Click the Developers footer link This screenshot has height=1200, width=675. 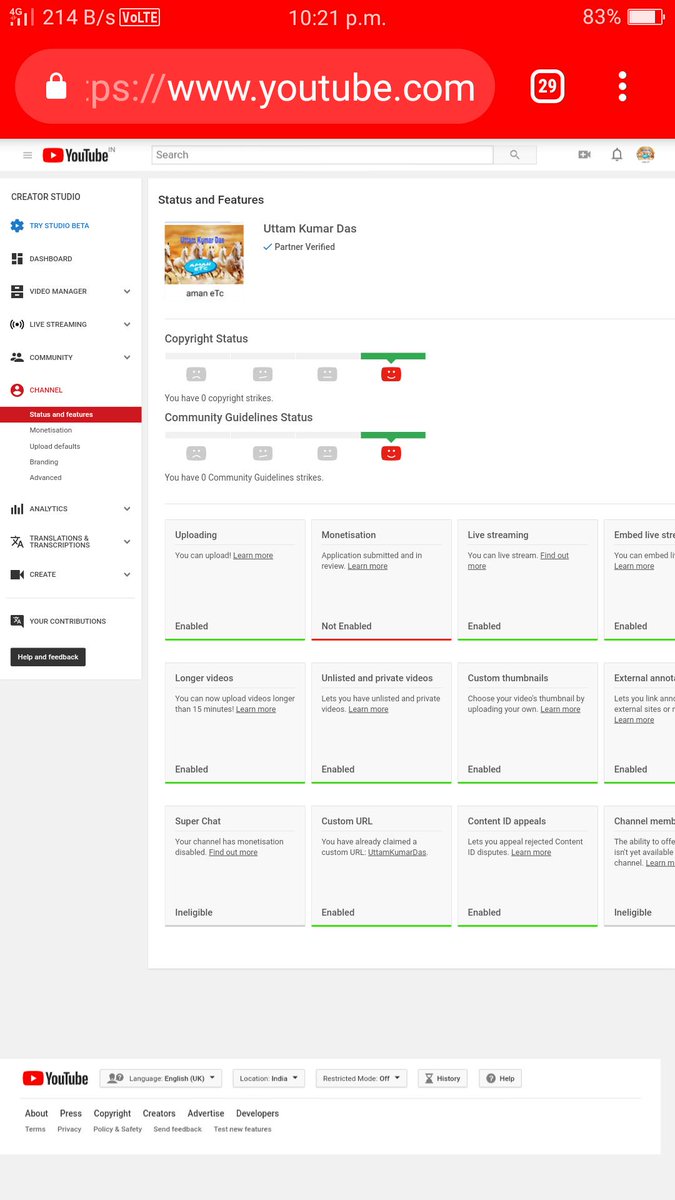pos(257,1113)
